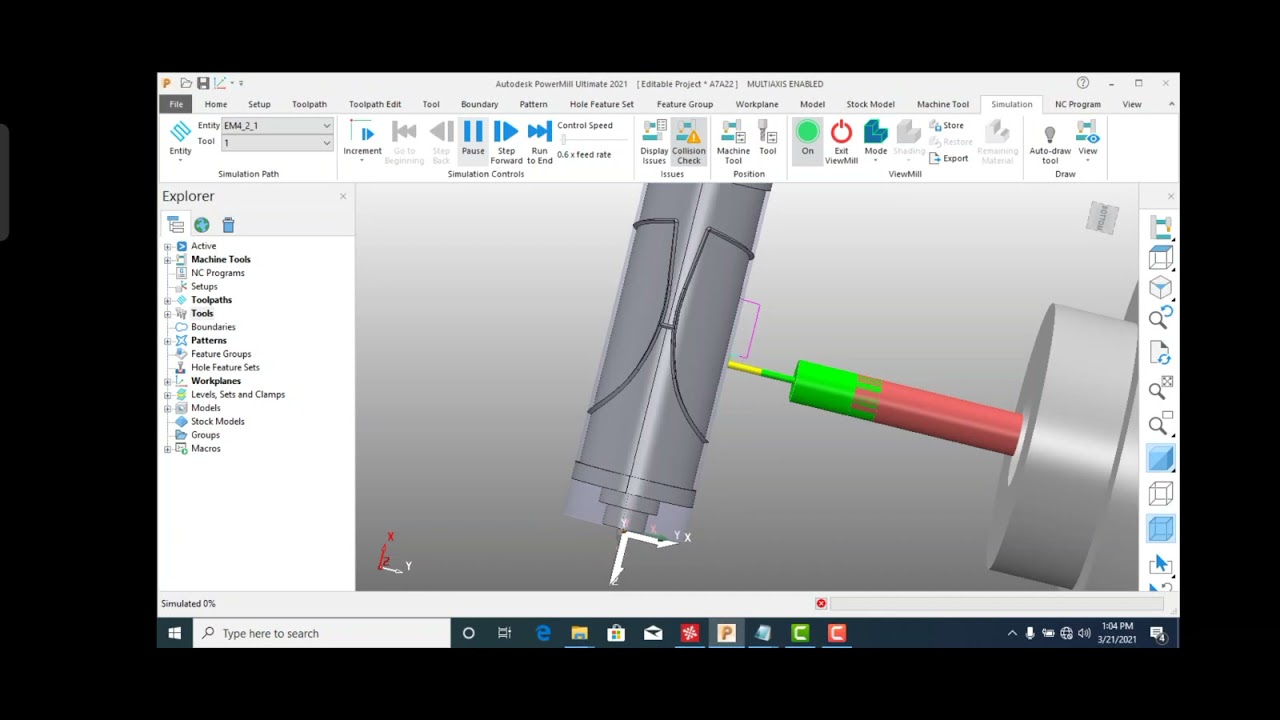Expand the Workplanes tree node

tap(168, 381)
